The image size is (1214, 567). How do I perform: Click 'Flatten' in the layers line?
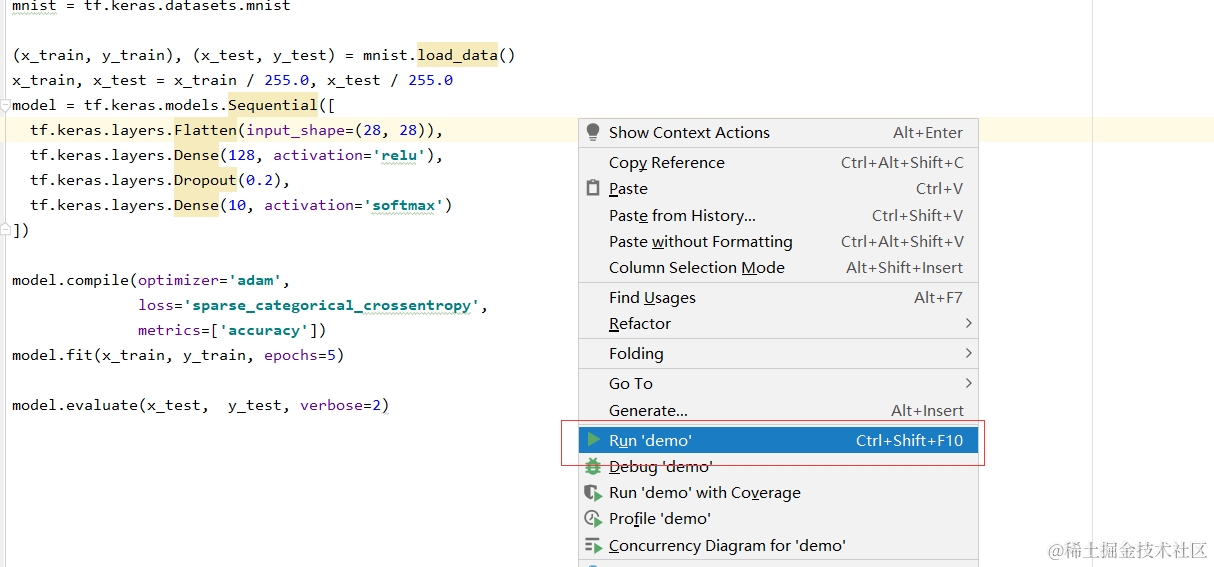205,130
